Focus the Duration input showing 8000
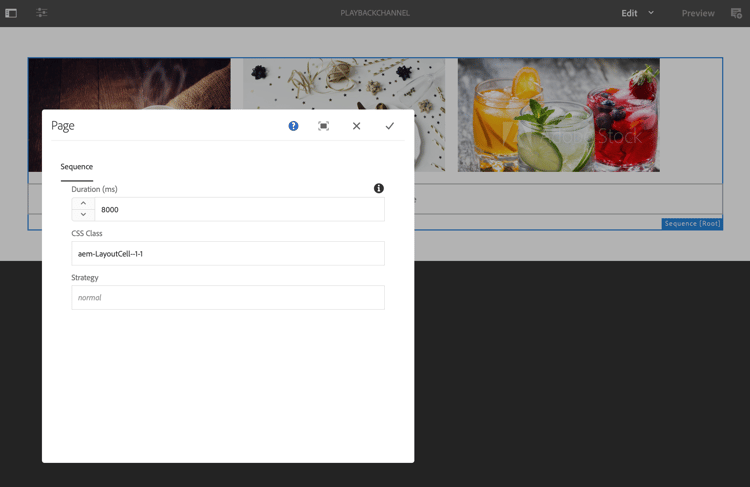 [x=239, y=210]
